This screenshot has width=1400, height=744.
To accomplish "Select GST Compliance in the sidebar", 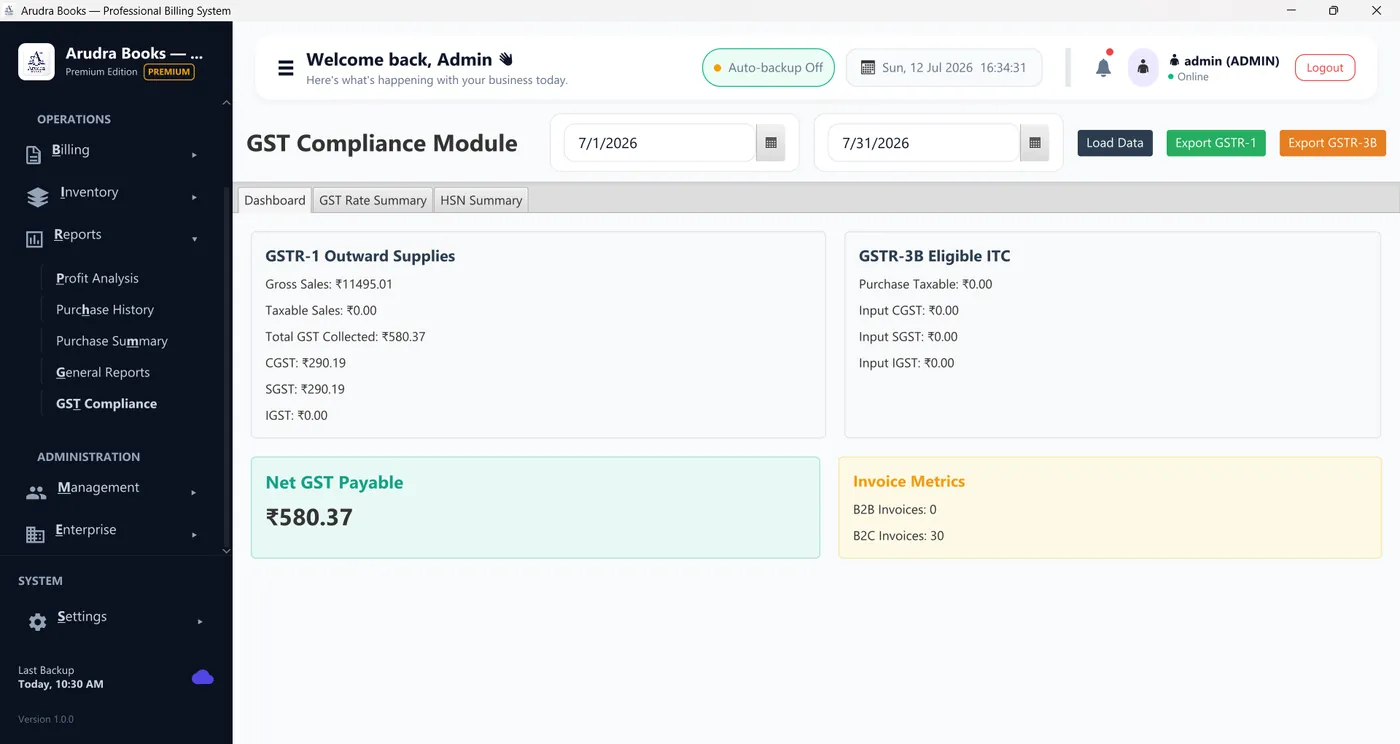I will pyautogui.click(x=106, y=404).
